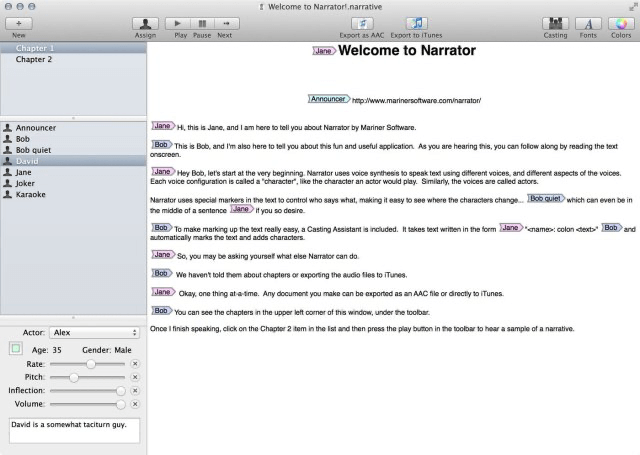Viewport: 640px width, 455px height.
Task: Click Jane tag before 'if you so desire'
Action: point(242,209)
